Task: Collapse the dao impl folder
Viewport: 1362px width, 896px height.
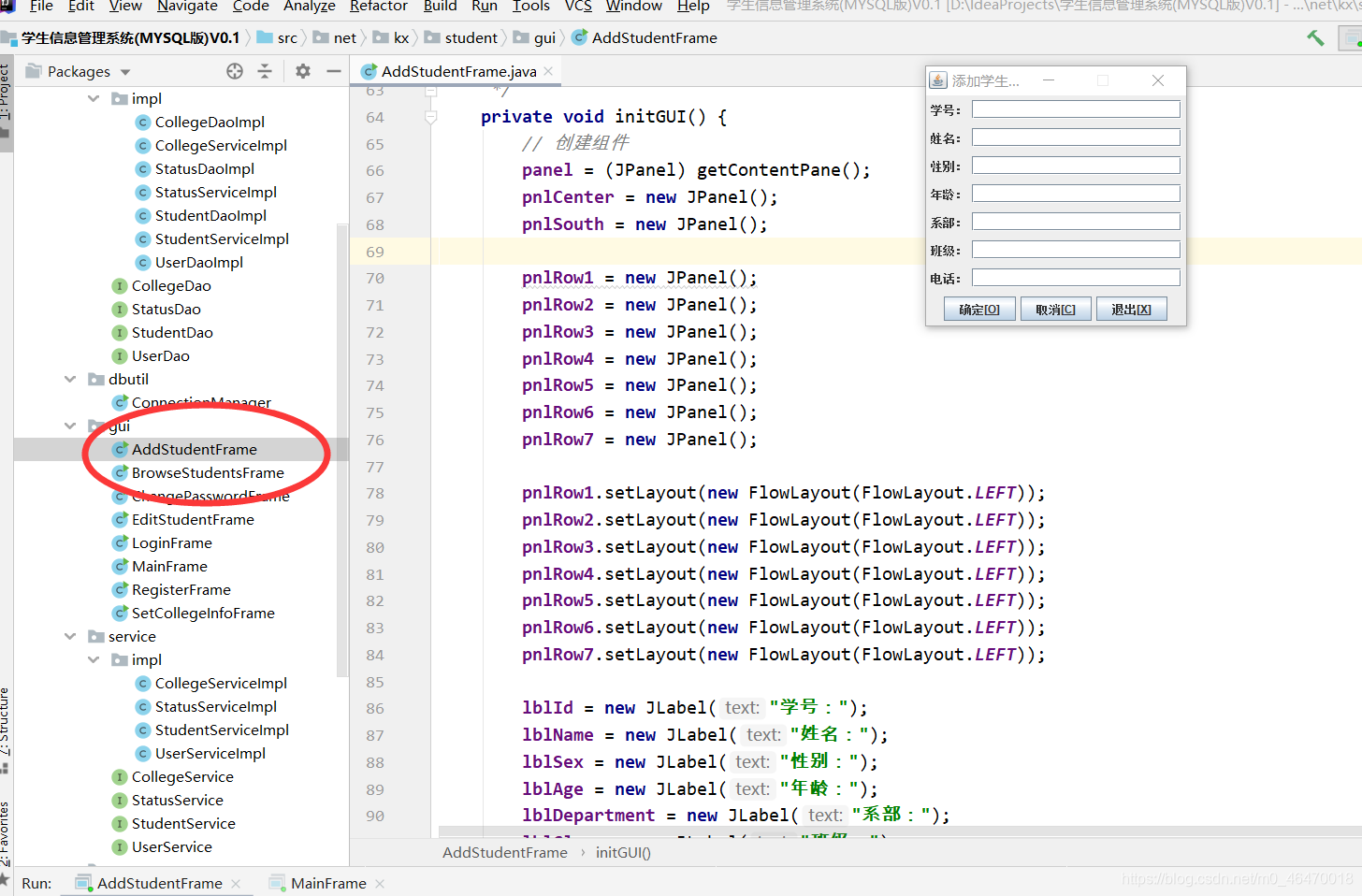Action: pos(94,98)
